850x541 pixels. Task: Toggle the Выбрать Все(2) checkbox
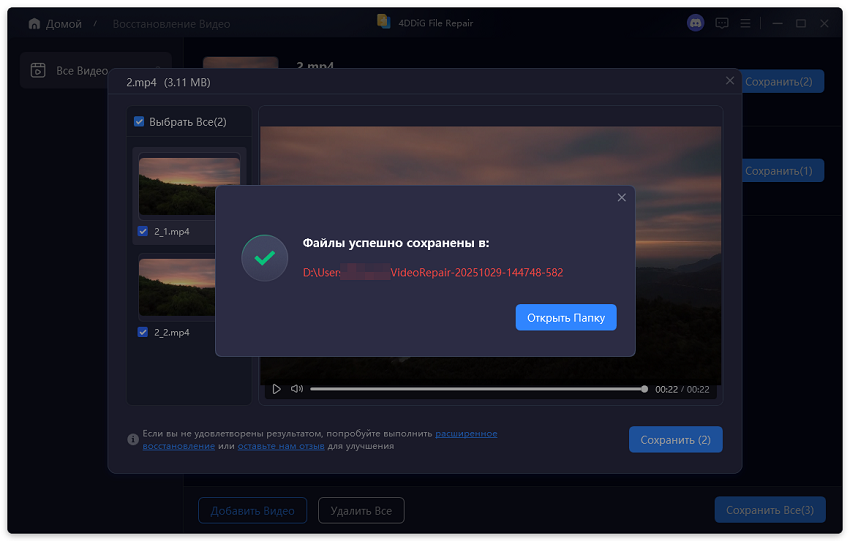coord(139,121)
